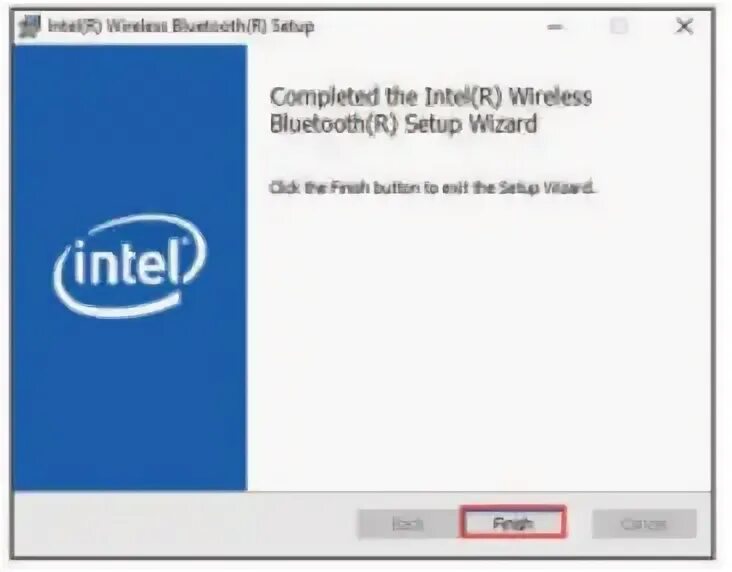Click the footer gap between Finish and Cancel

coord(579,523)
